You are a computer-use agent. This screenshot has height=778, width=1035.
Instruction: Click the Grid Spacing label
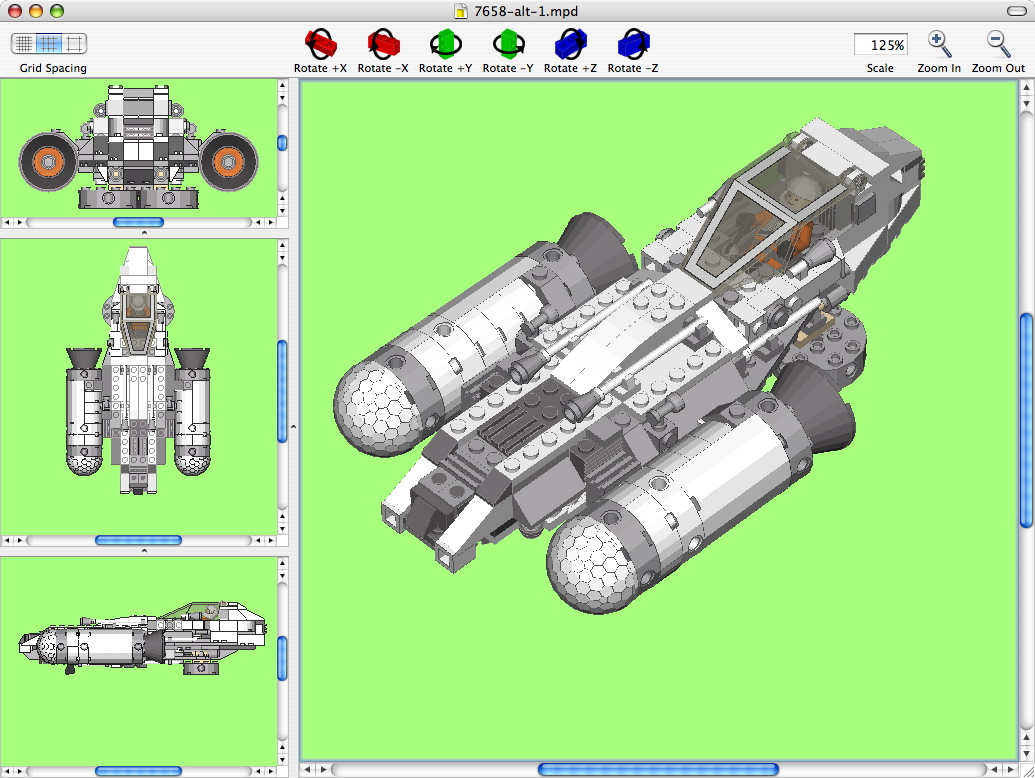pos(53,68)
